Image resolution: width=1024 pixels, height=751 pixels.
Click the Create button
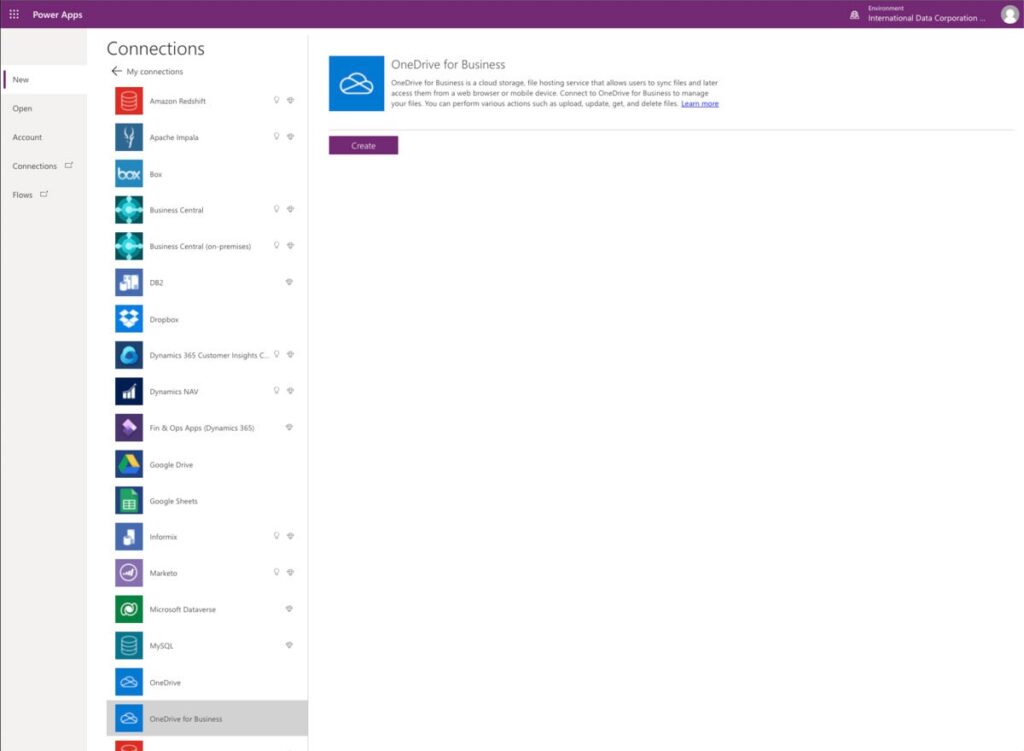click(363, 146)
